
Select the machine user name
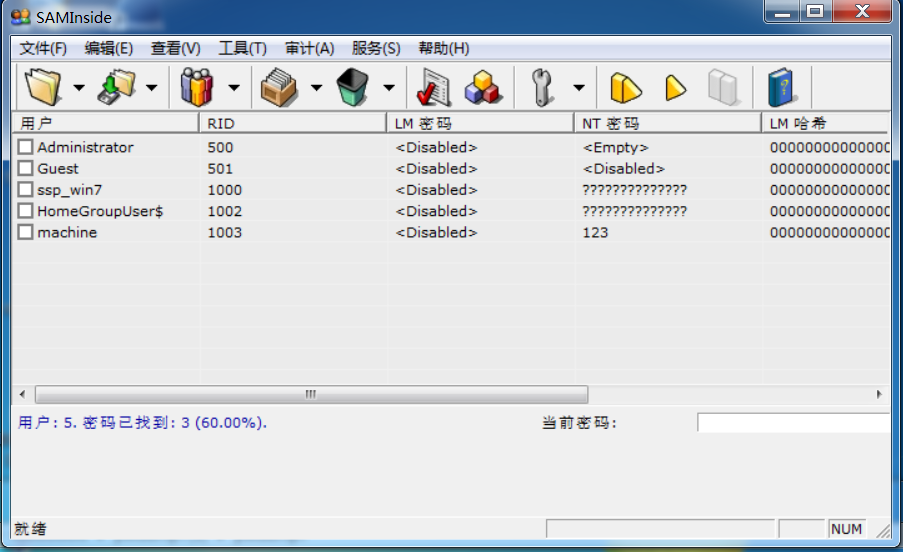click(67, 233)
